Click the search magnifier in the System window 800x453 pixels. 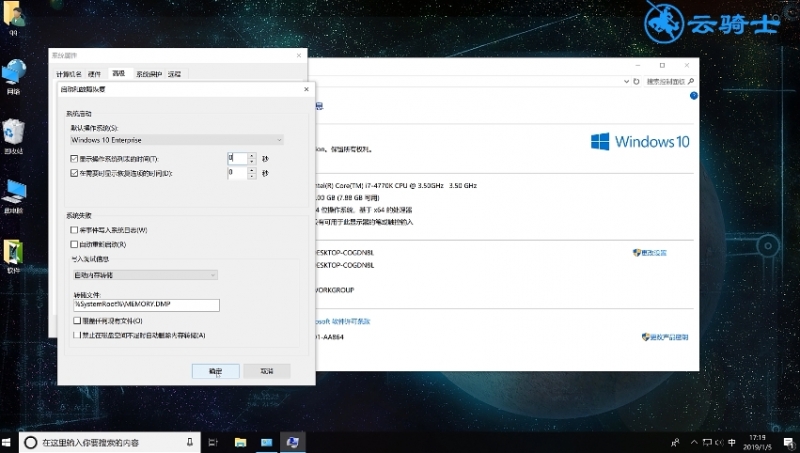pyautogui.click(x=691, y=81)
